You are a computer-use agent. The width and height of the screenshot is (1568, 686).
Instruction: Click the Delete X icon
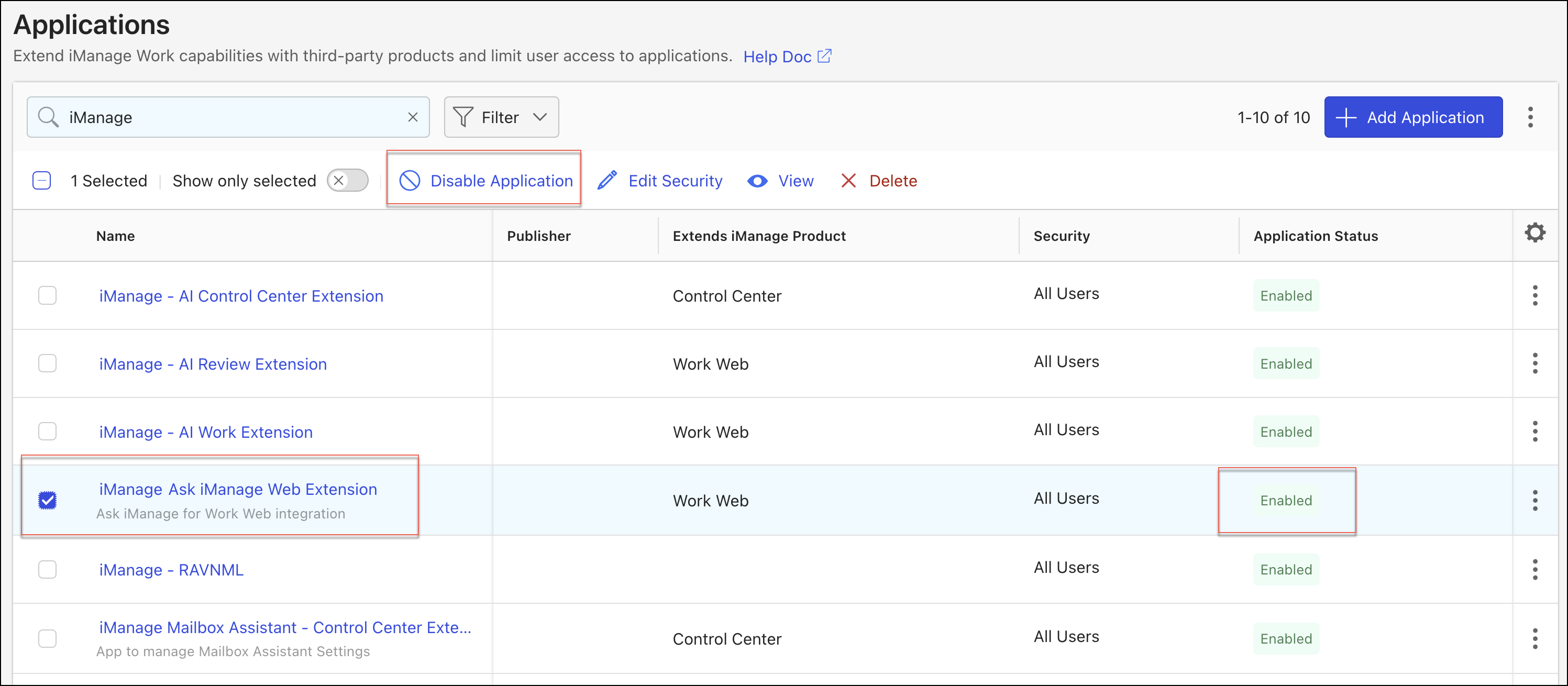click(848, 181)
